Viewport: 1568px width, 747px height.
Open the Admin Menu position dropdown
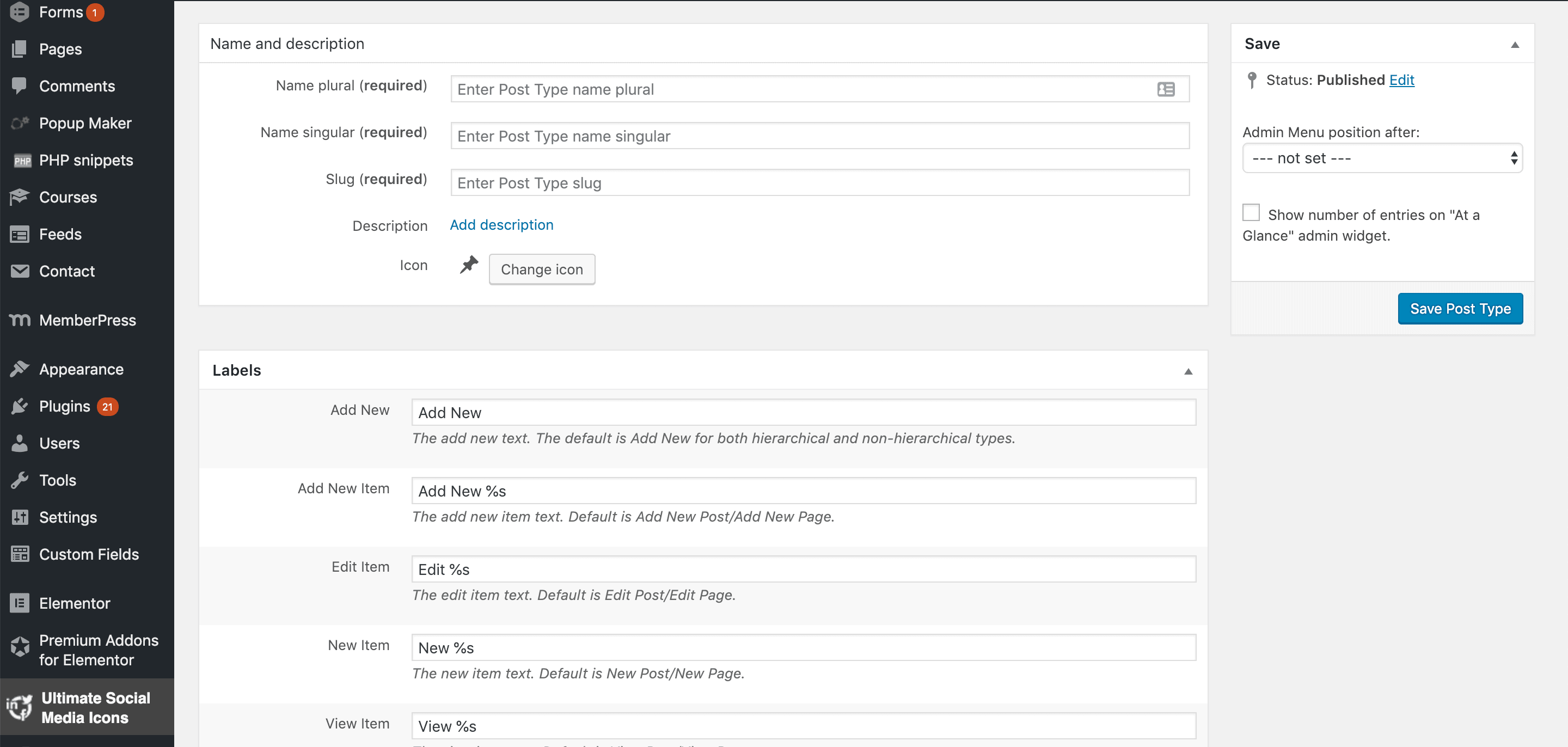tap(1382, 158)
